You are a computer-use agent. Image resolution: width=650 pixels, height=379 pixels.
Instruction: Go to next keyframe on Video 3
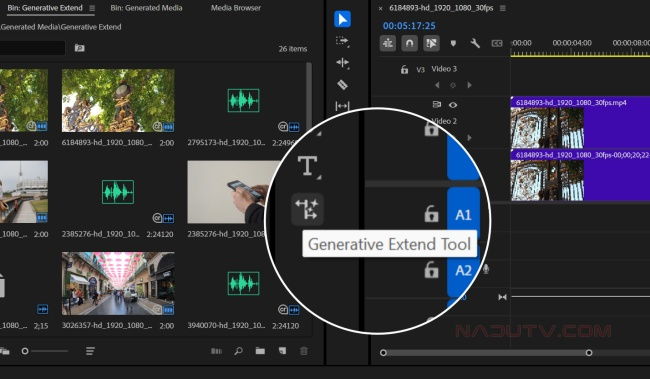[x=469, y=85]
